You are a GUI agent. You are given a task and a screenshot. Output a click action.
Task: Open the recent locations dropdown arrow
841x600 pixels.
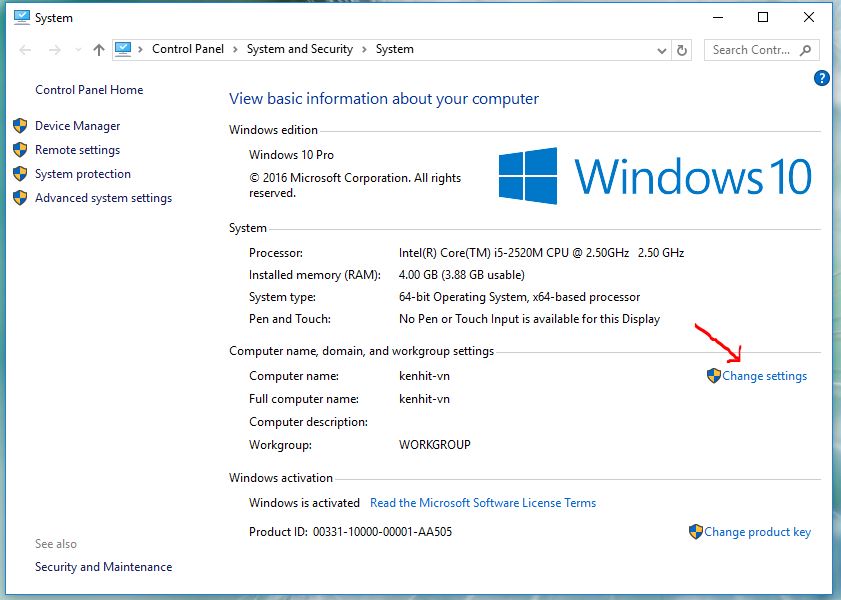click(x=77, y=50)
